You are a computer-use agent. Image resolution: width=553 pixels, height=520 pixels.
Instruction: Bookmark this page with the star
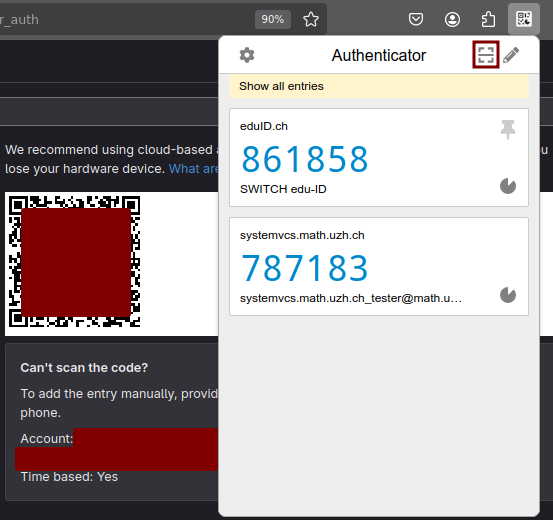coord(311,19)
